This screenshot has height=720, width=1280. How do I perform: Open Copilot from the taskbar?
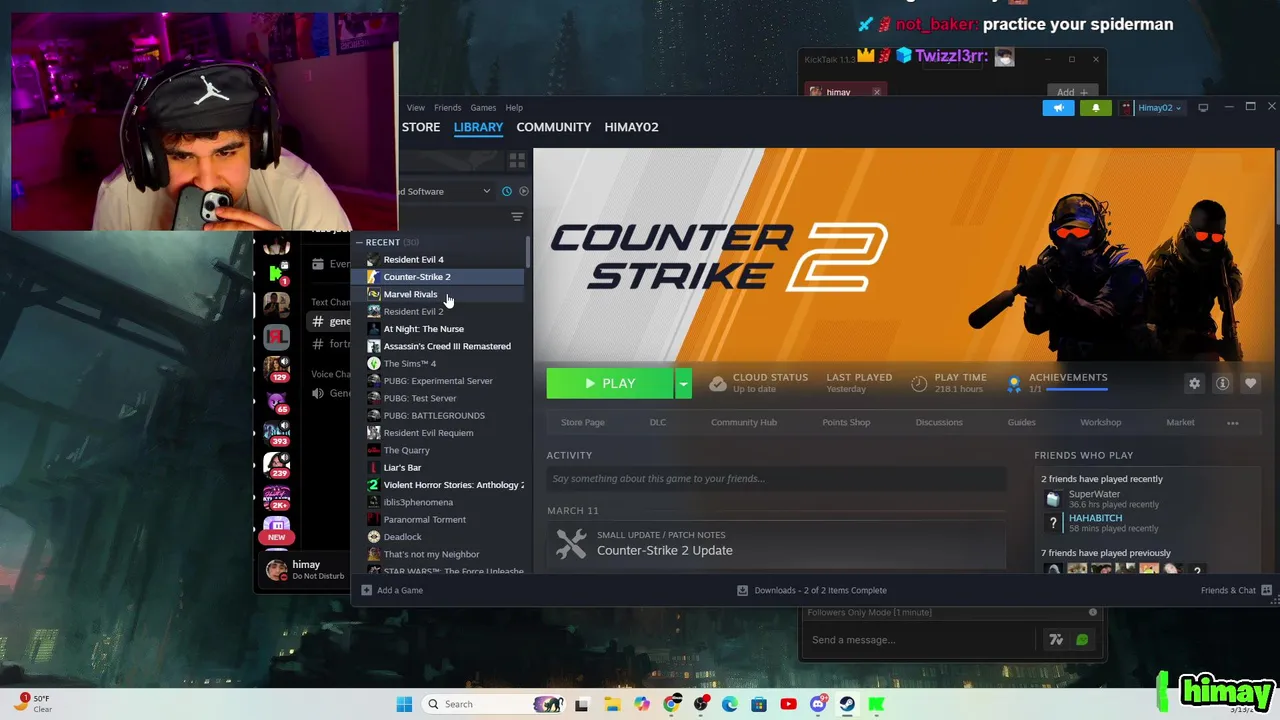pos(642,704)
